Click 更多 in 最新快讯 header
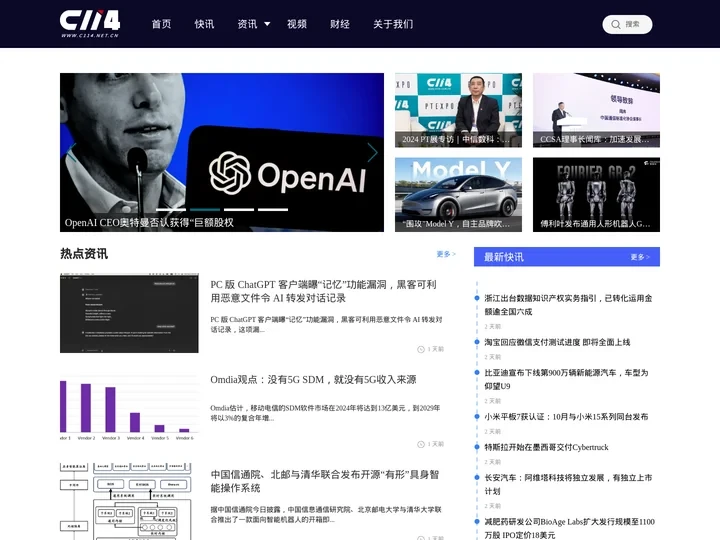This screenshot has height=540, width=720. (x=640, y=257)
